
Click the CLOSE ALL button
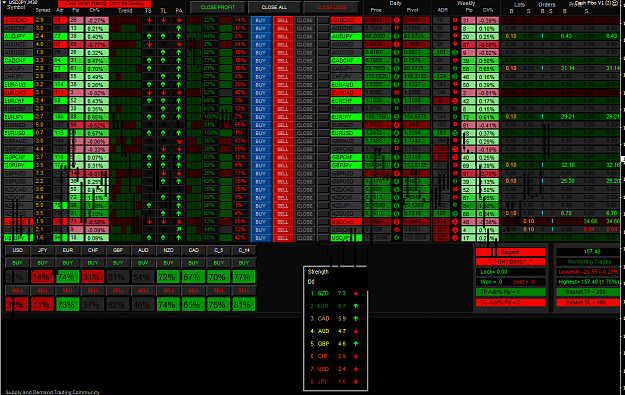[x=274, y=7]
